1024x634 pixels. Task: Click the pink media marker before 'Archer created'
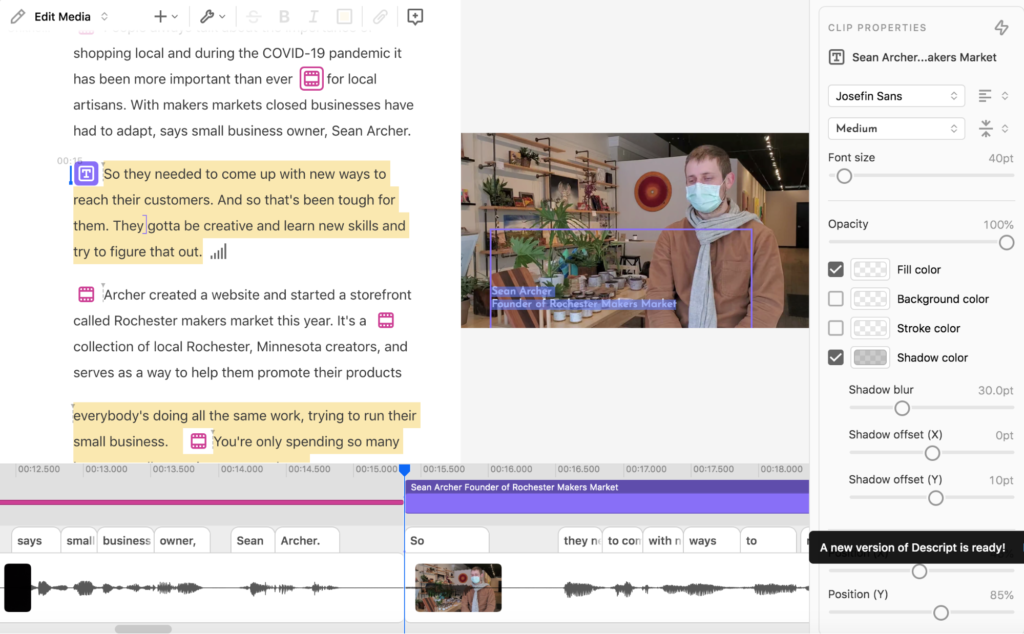(x=86, y=295)
